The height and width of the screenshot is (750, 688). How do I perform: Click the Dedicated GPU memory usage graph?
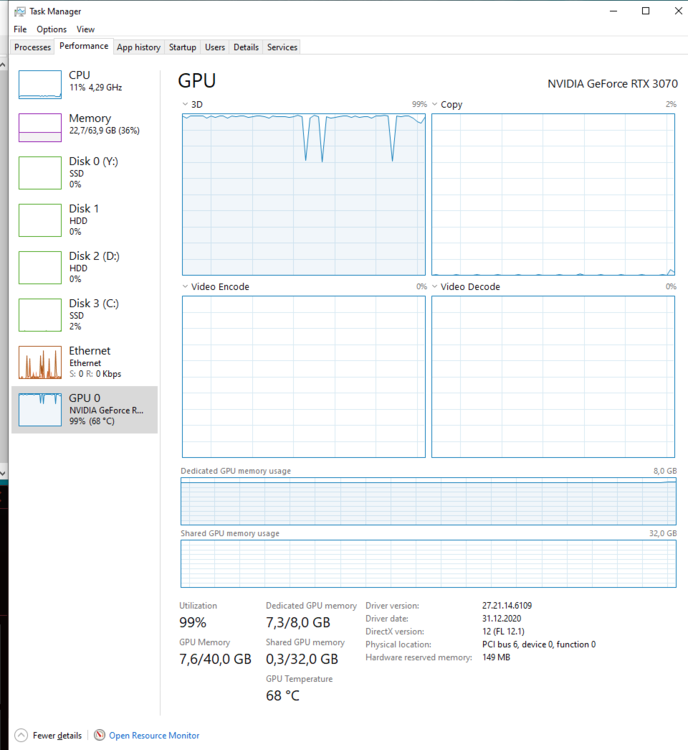click(x=429, y=501)
